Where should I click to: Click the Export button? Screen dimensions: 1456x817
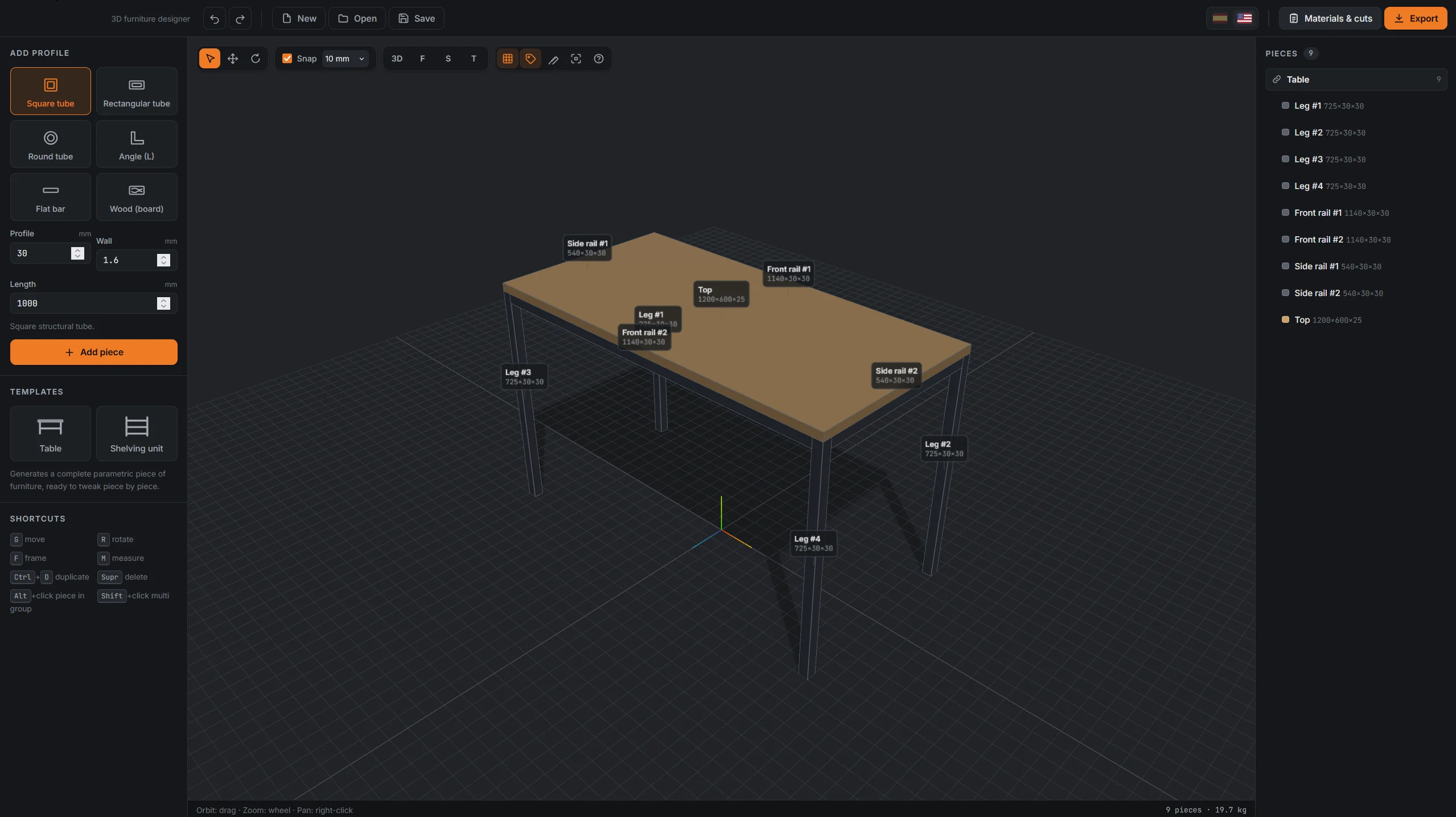[x=1416, y=19]
